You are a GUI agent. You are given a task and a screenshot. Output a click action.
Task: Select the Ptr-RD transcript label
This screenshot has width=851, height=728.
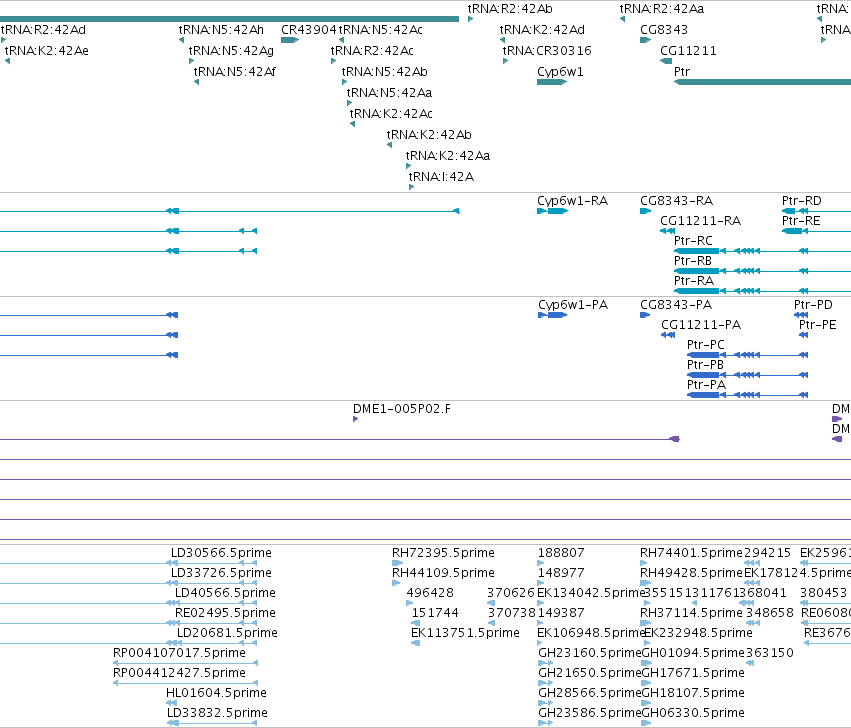[x=802, y=201]
